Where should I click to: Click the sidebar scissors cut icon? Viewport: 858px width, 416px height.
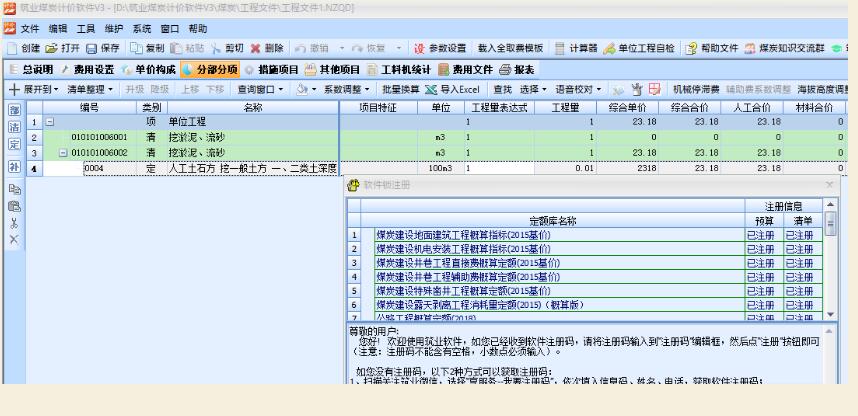14,223
